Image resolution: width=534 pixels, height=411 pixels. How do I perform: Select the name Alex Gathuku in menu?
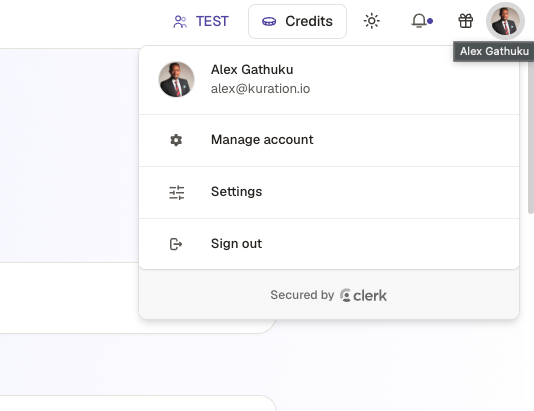pyautogui.click(x=252, y=69)
